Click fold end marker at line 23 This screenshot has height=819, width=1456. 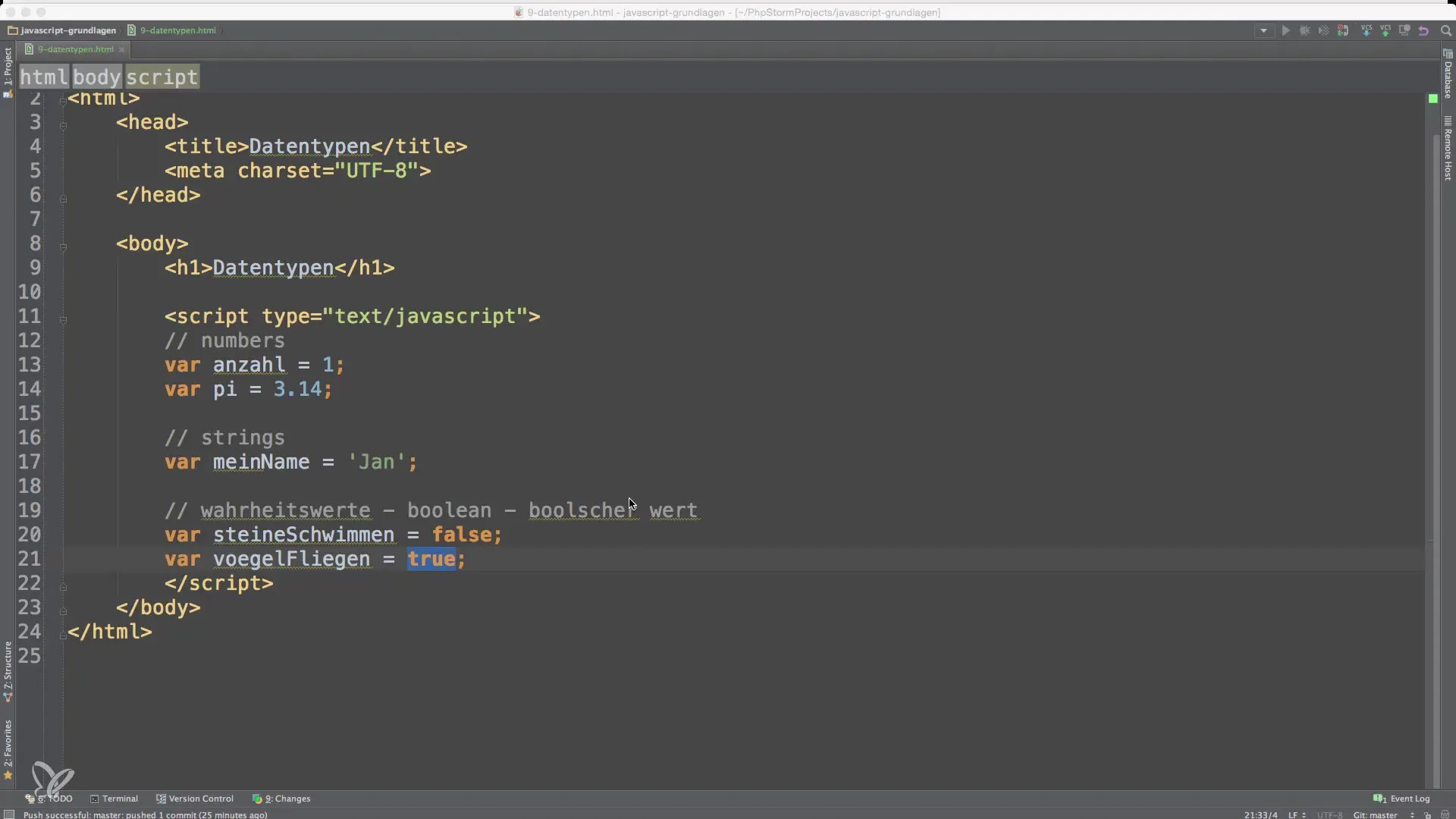coord(63,611)
